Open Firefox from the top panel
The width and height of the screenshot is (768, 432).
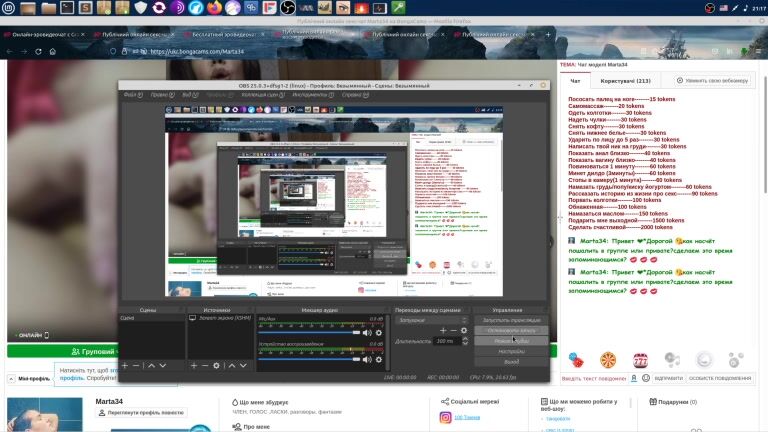[x=214, y=8]
